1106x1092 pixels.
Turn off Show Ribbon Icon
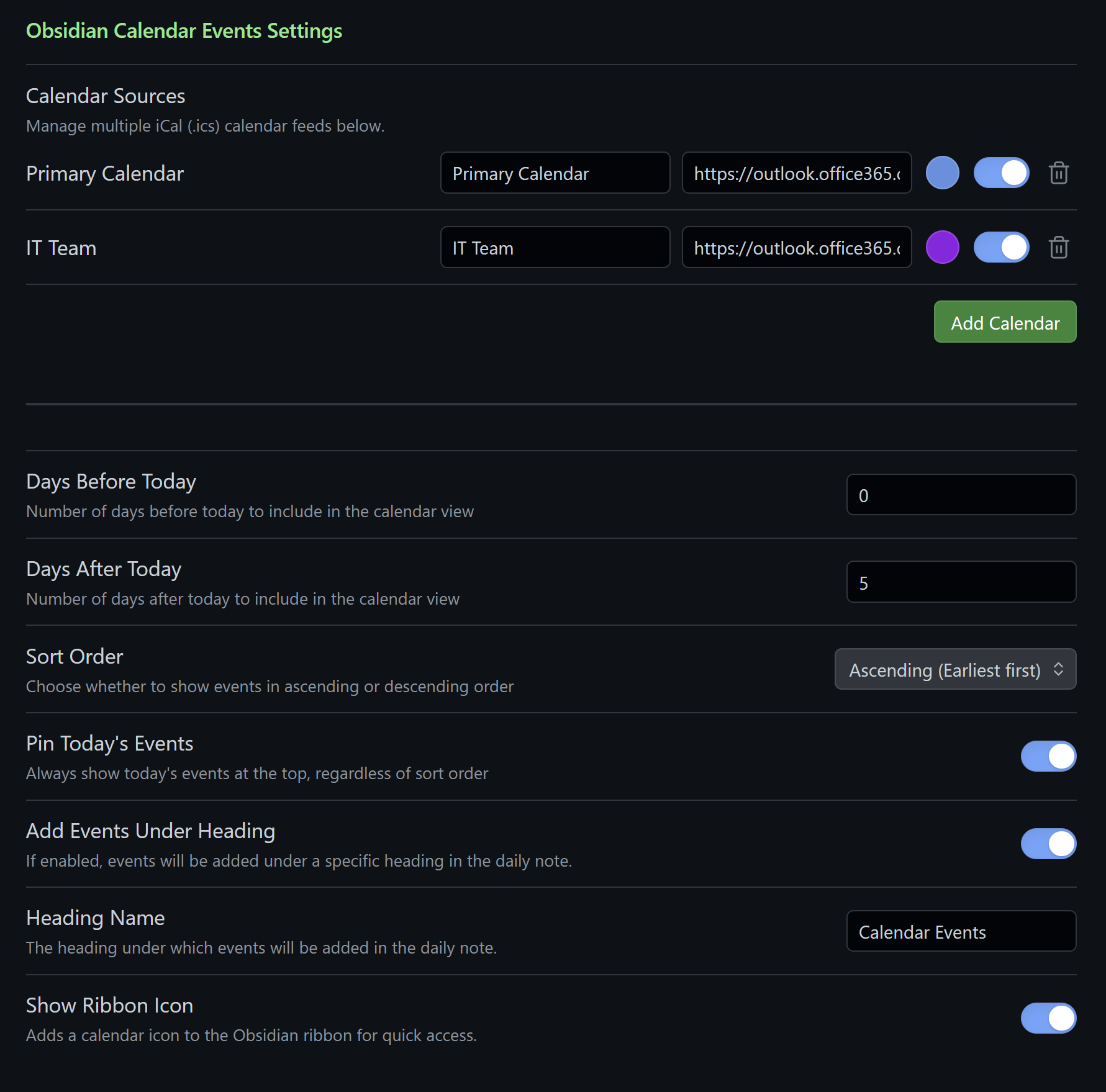1048,1019
